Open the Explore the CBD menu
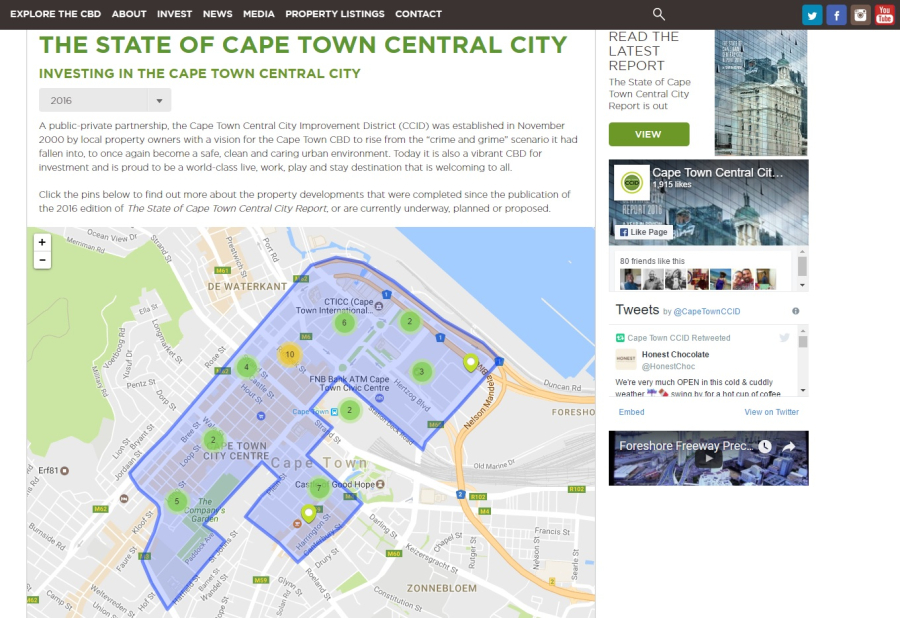The width and height of the screenshot is (900, 618). 56,14
